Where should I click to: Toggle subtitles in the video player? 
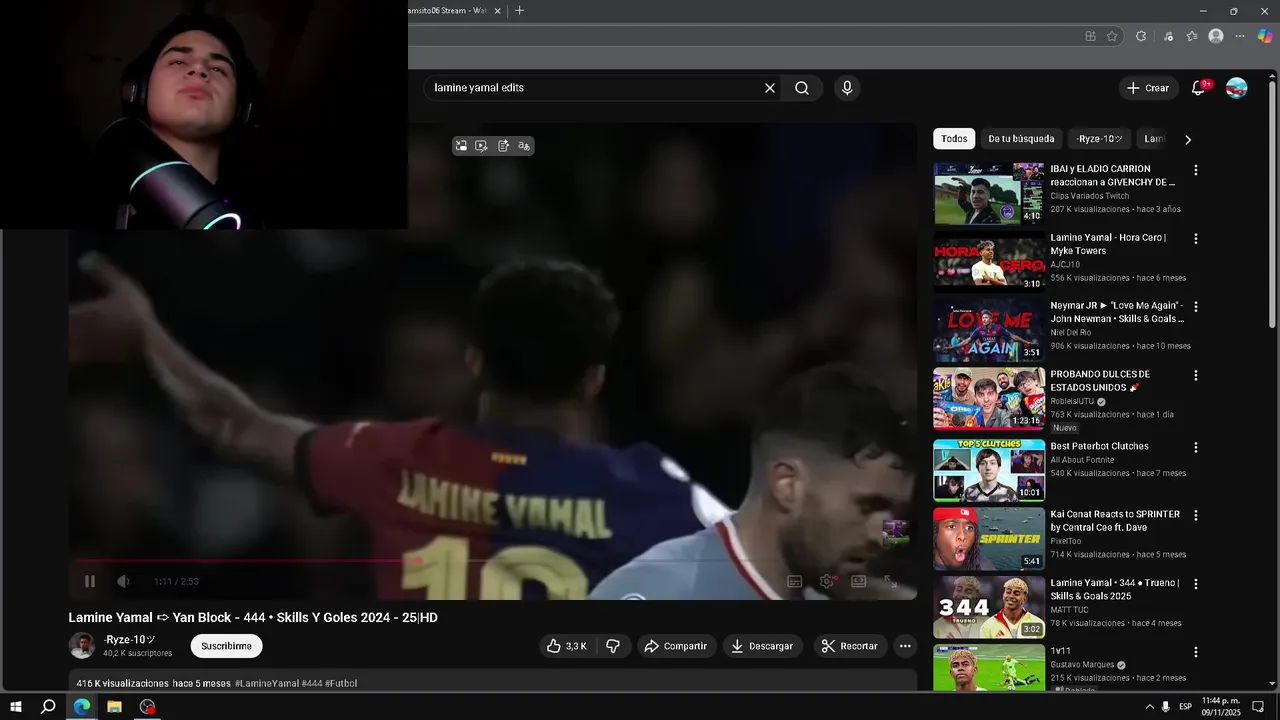tap(794, 581)
